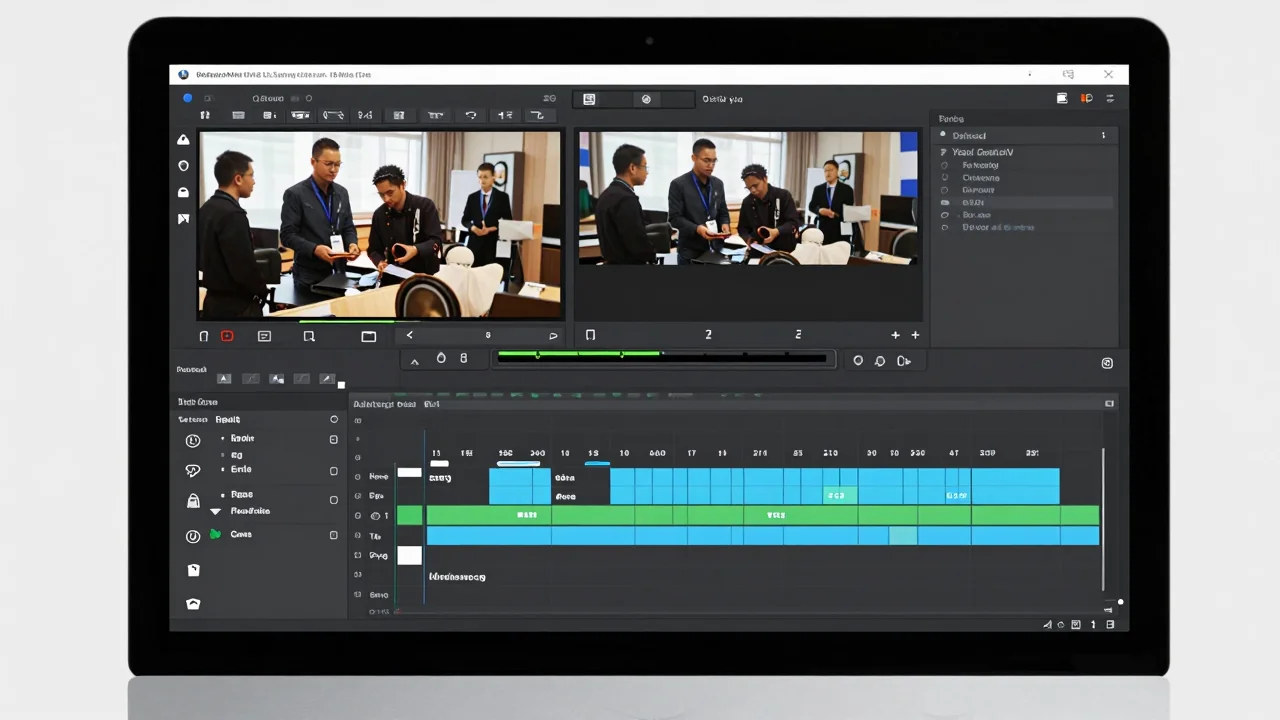Toggle the eye icon on the green track
The image size is (1280, 720).
(x=377, y=516)
